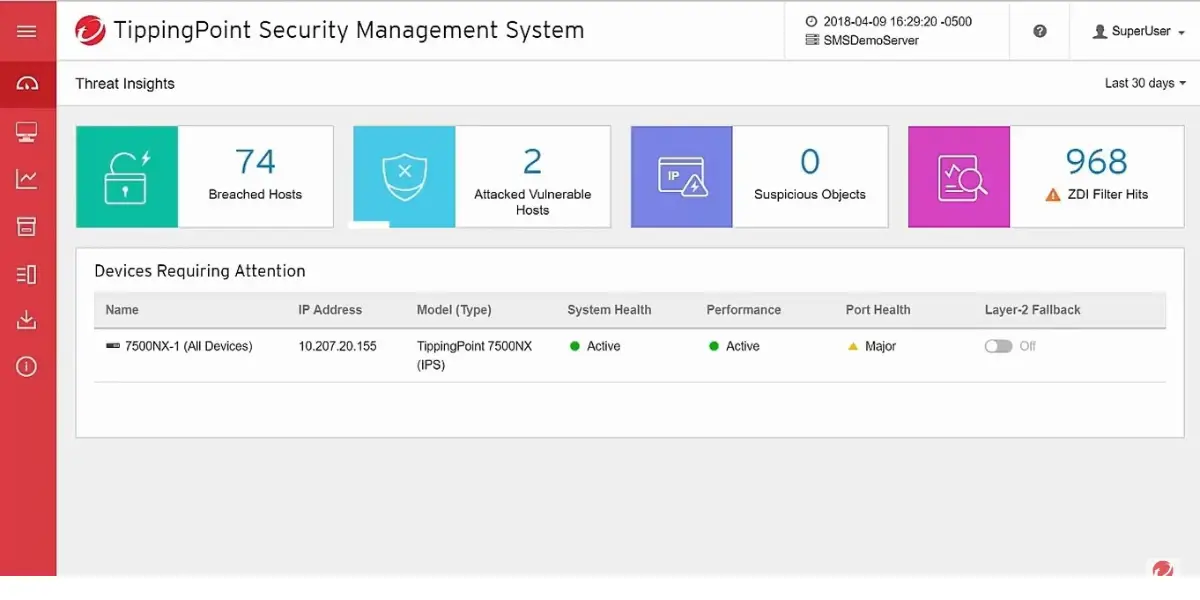The height and width of the screenshot is (600, 1200).
Task: Click the Major port health text
Action: tap(881, 346)
